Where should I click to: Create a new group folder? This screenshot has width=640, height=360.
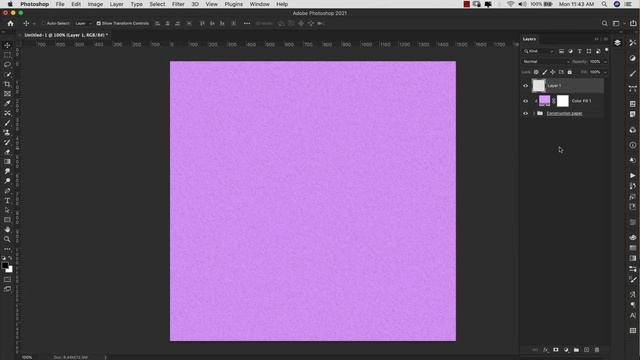point(576,350)
